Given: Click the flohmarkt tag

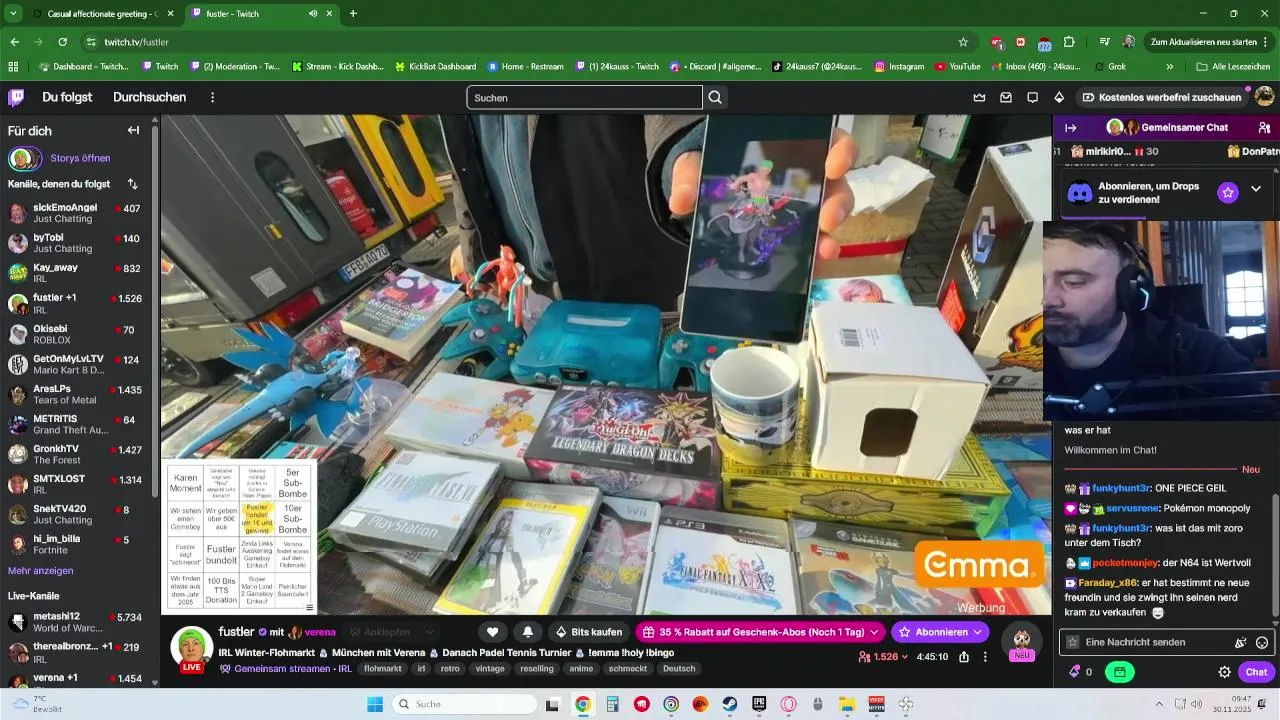Looking at the screenshot, I should click(x=383, y=669).
